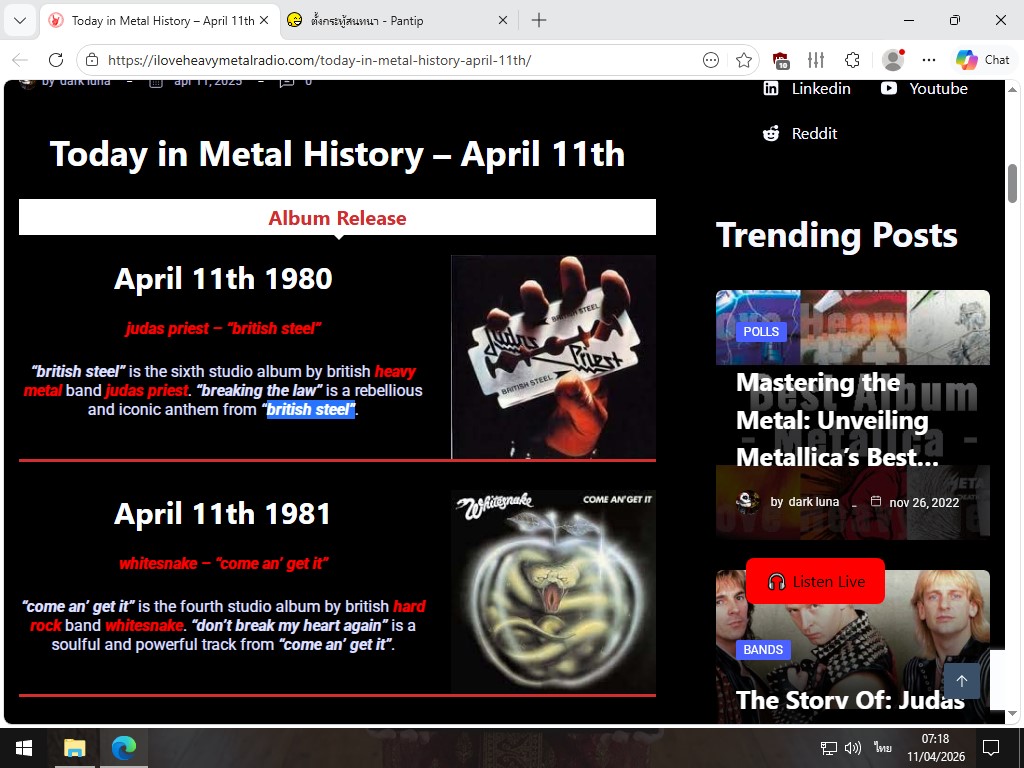Start the Listen Live radio stream

(815, 581)
